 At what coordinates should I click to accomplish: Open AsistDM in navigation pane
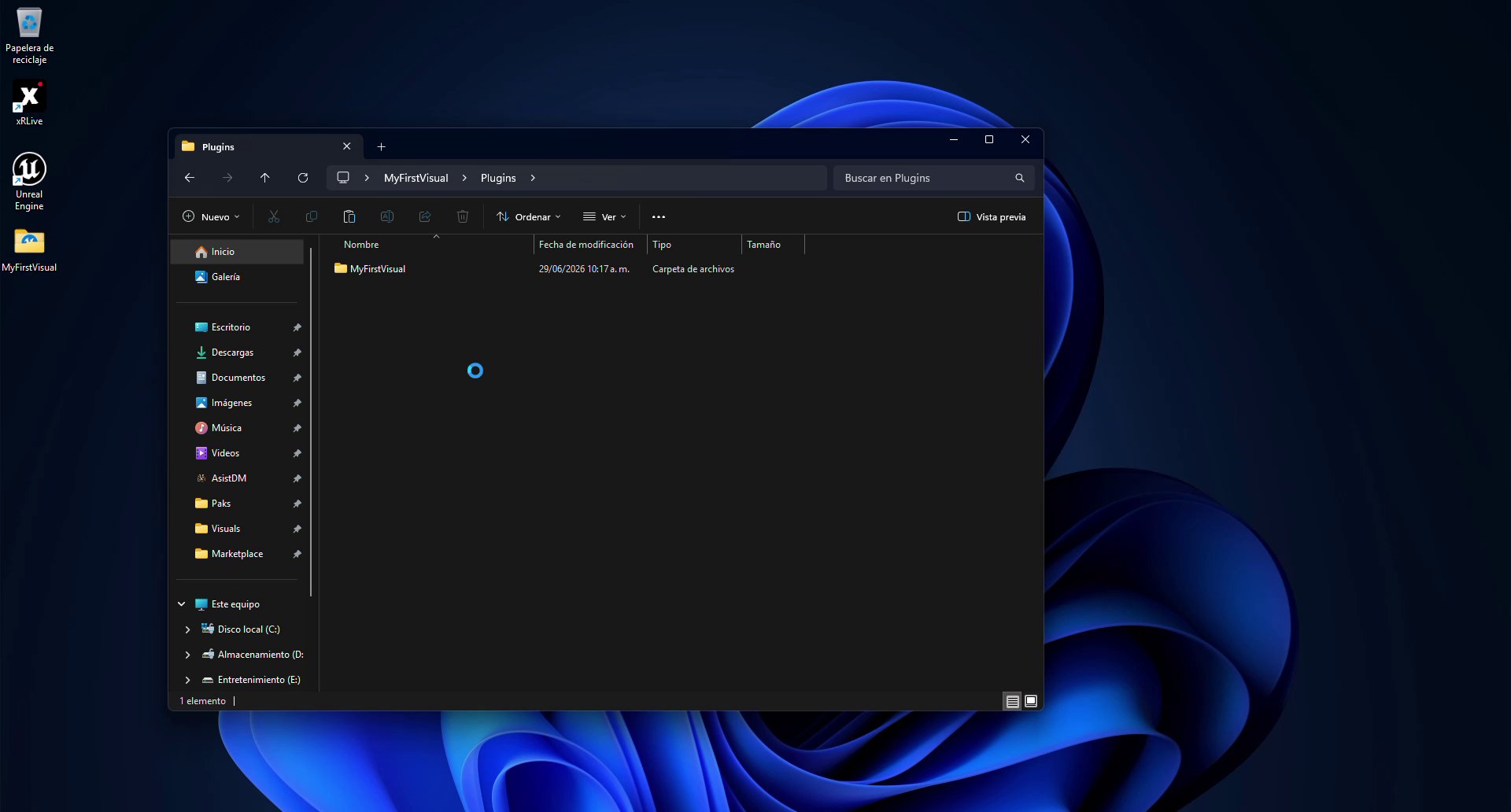[x=228, y=478]
